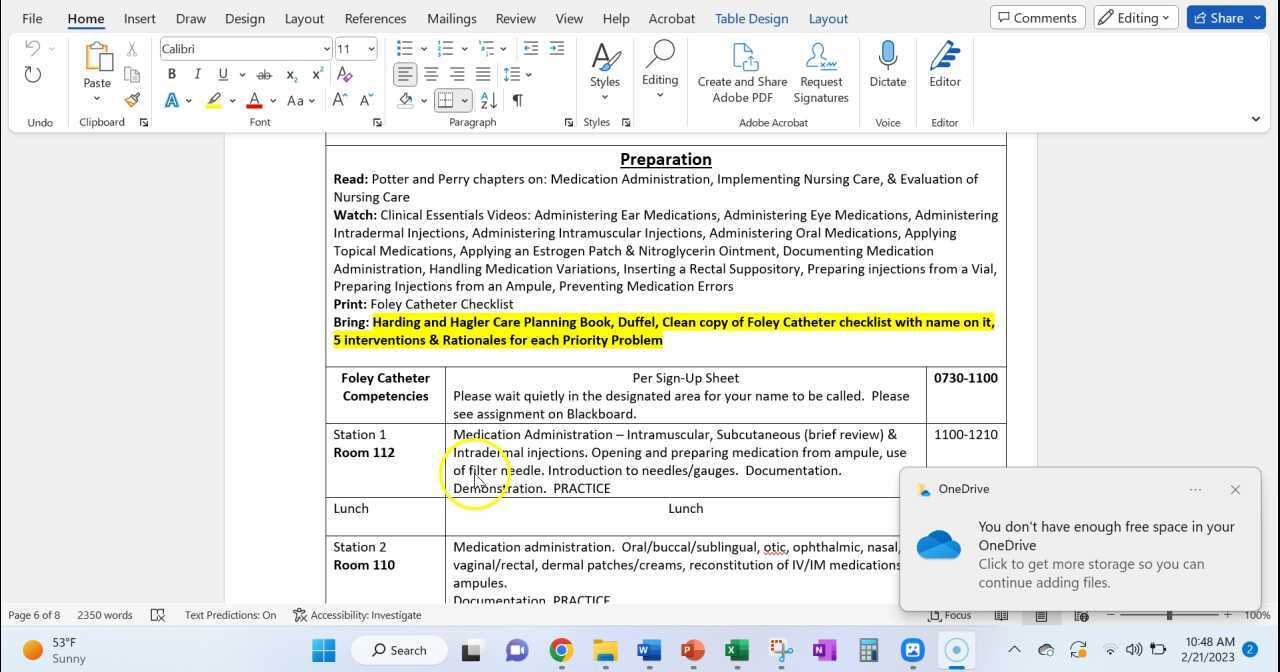Toggle paragraph mark visibility
Screen dimensions: 1280x672
515,100
